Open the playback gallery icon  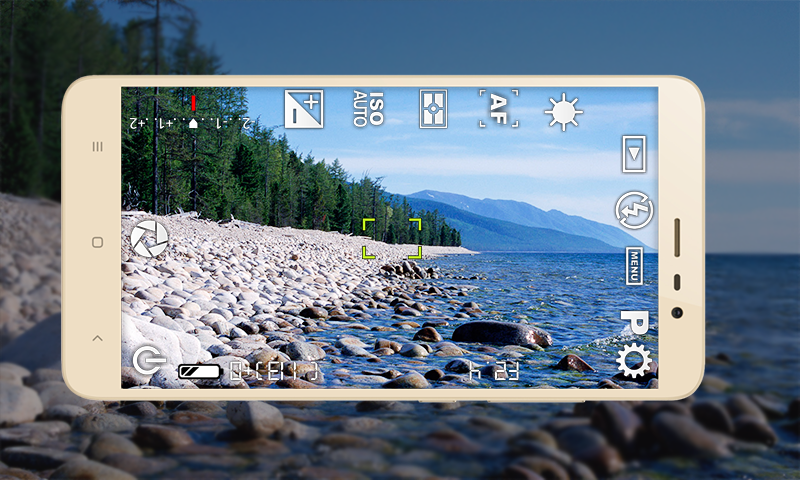(634, 154)
